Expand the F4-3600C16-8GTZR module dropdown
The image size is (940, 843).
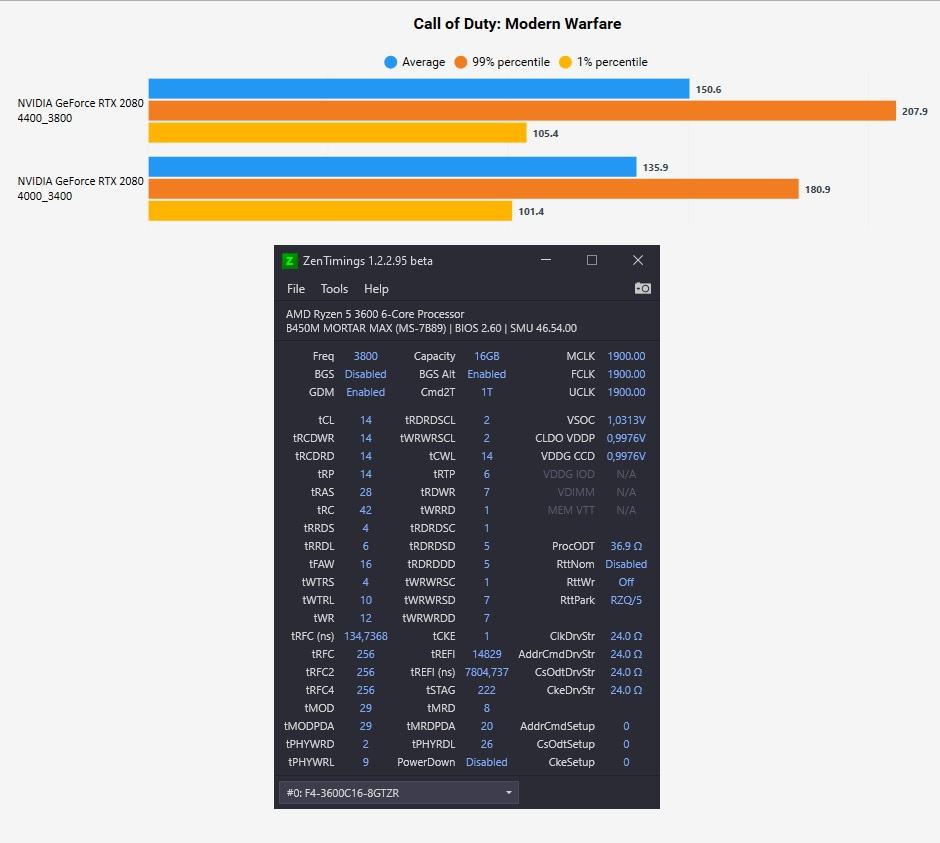(x=399, y=793)
